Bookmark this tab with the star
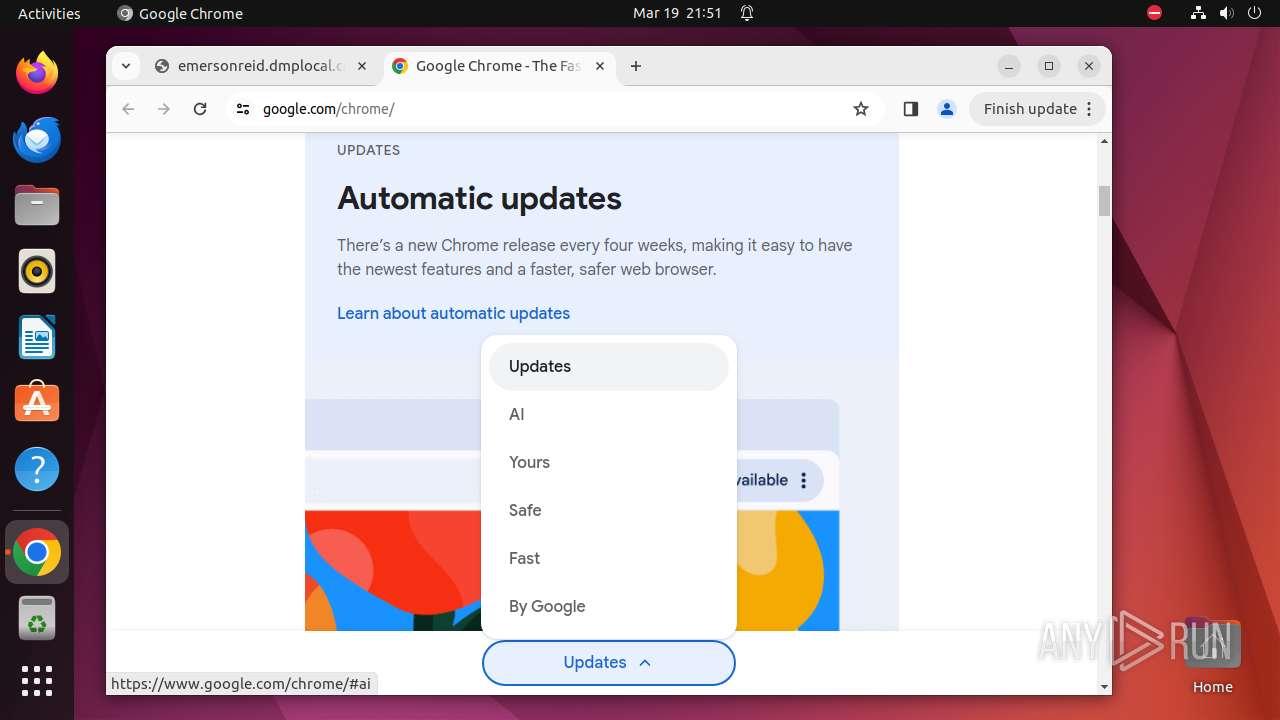 click(x=861, y=109)
